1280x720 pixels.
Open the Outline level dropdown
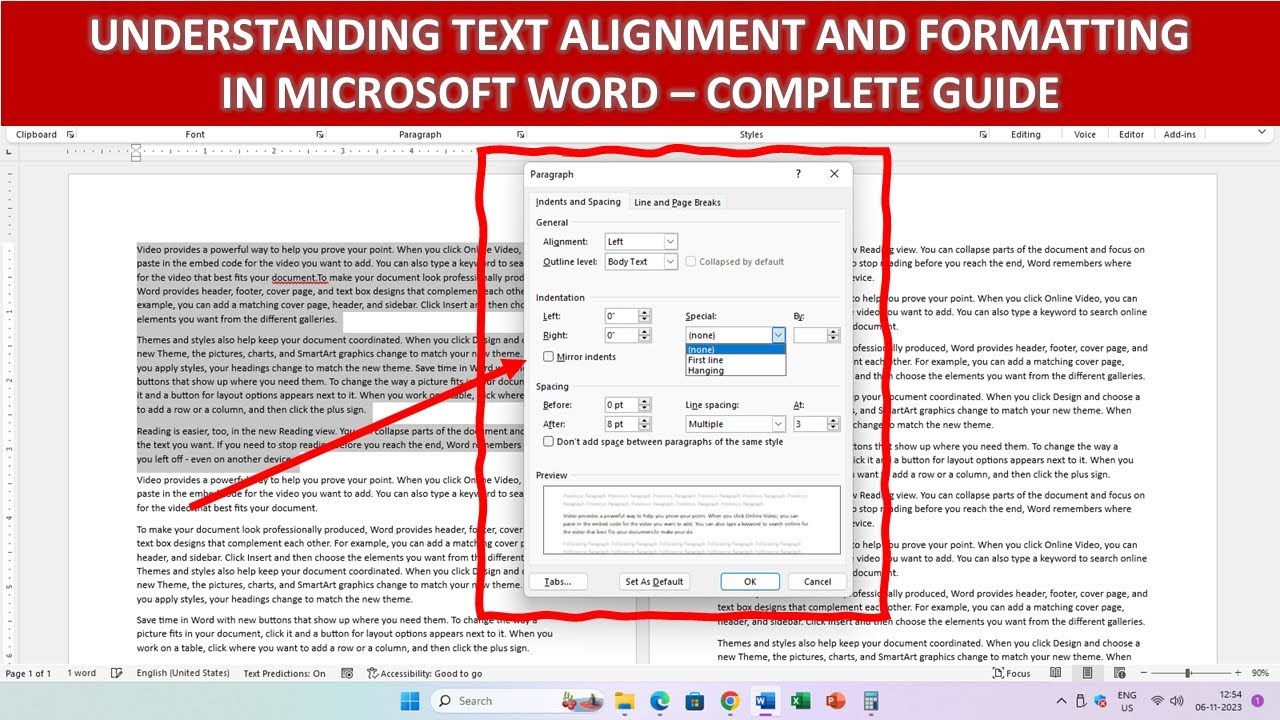[x=641, y=262]
